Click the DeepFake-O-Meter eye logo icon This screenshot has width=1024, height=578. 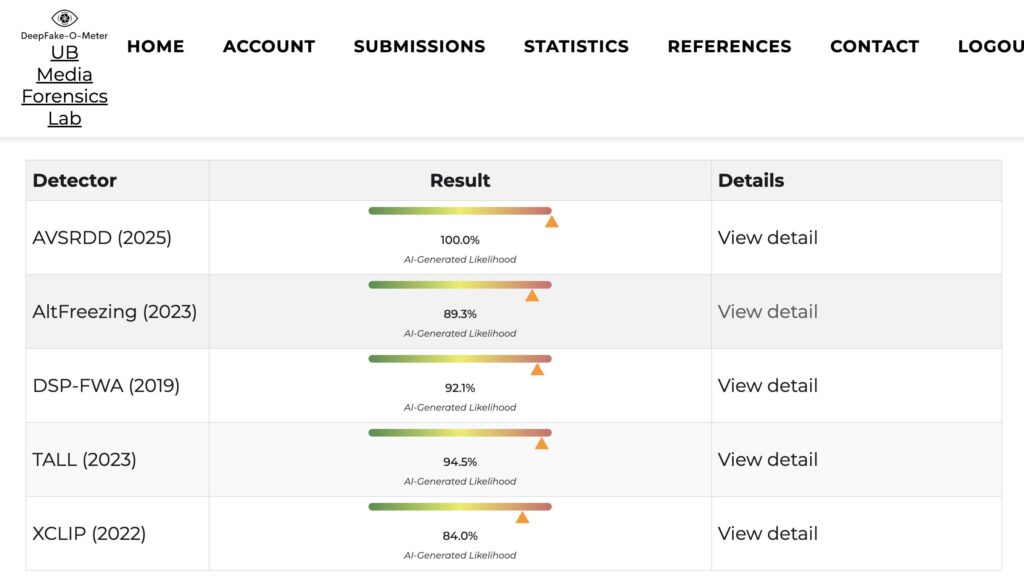pyautogui.click(x=64, y=18)
